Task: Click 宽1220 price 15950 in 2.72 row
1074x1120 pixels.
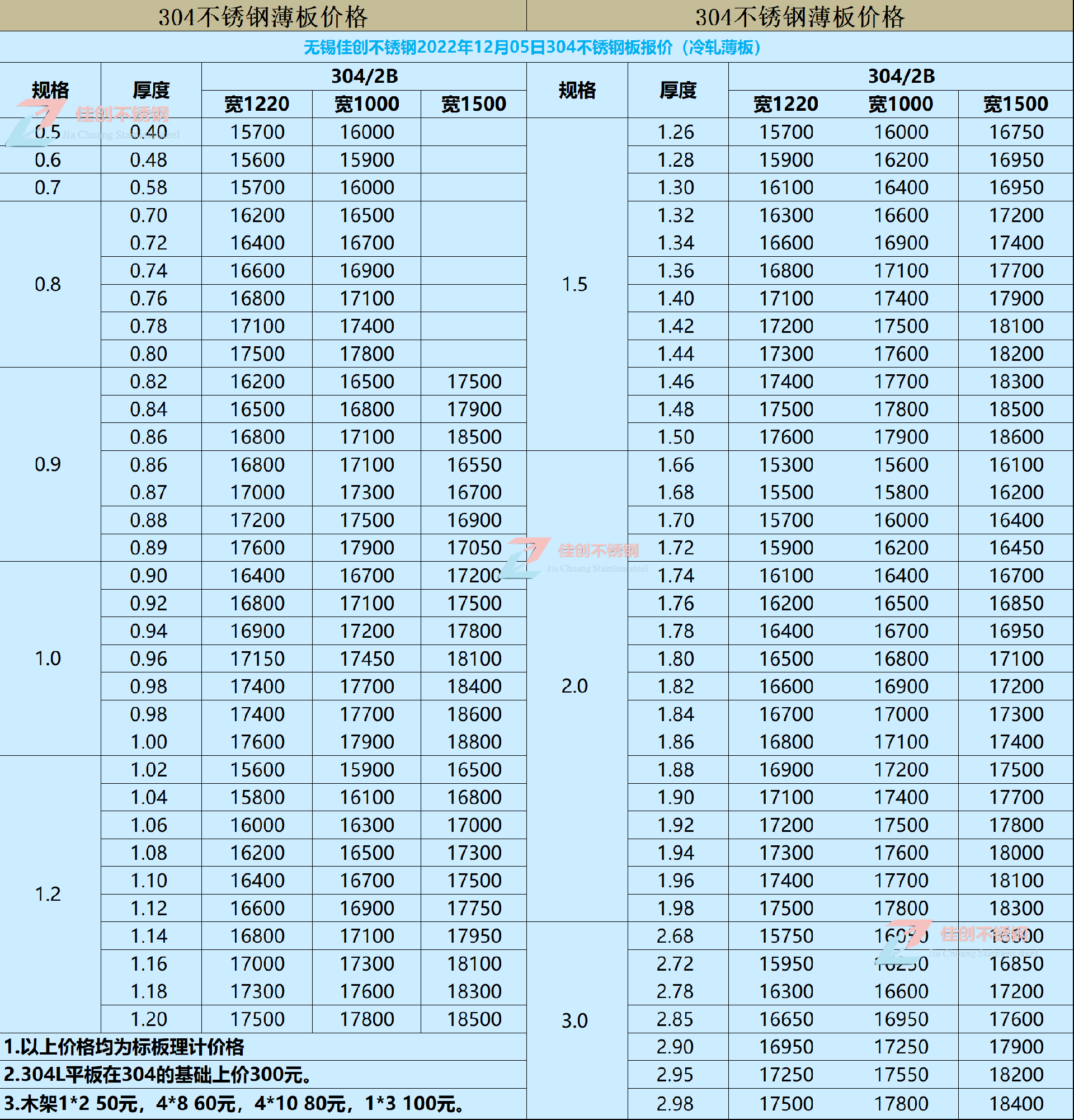Action: 786,964
